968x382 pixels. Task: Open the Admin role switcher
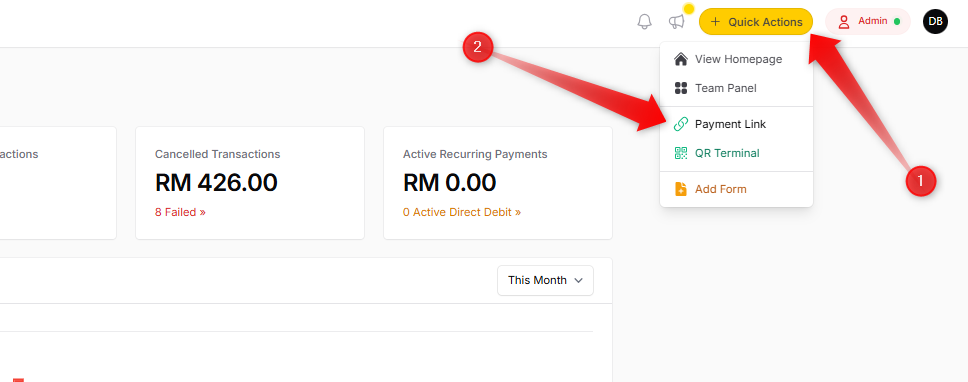[x=868, y=22]
